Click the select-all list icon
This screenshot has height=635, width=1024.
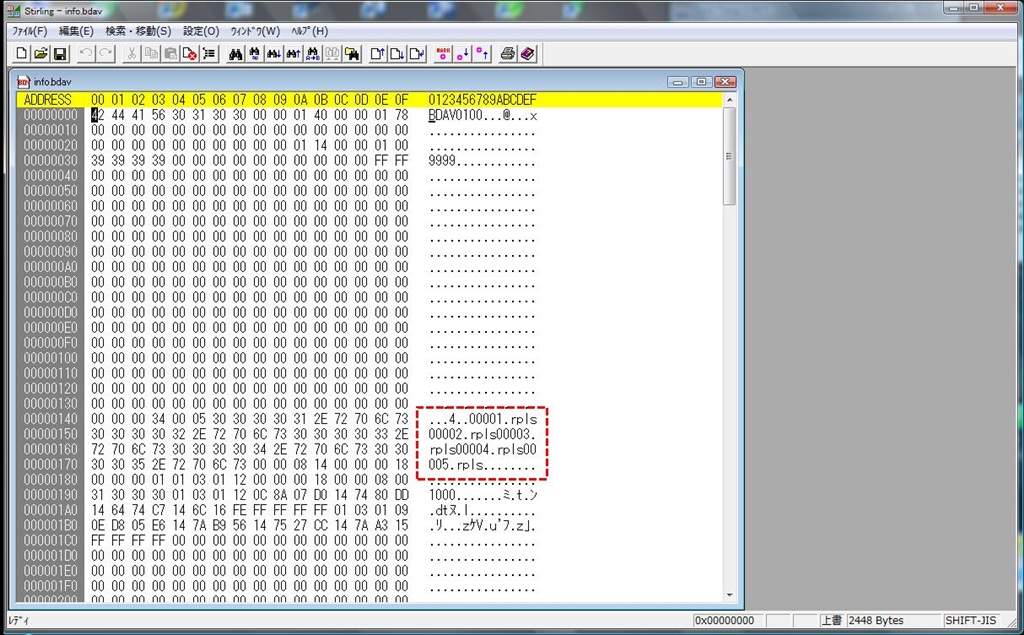click(x=208, y=54)
